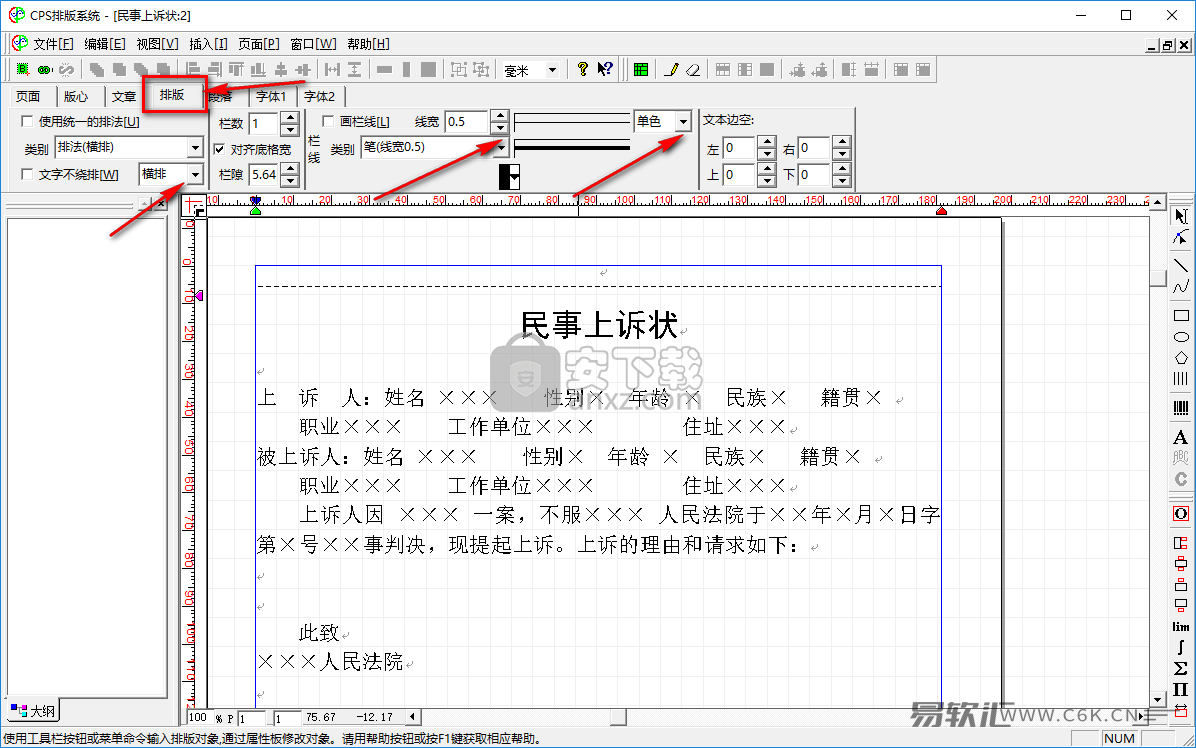Expand the 笔(线宽0.5) line type dropdown

501,147
